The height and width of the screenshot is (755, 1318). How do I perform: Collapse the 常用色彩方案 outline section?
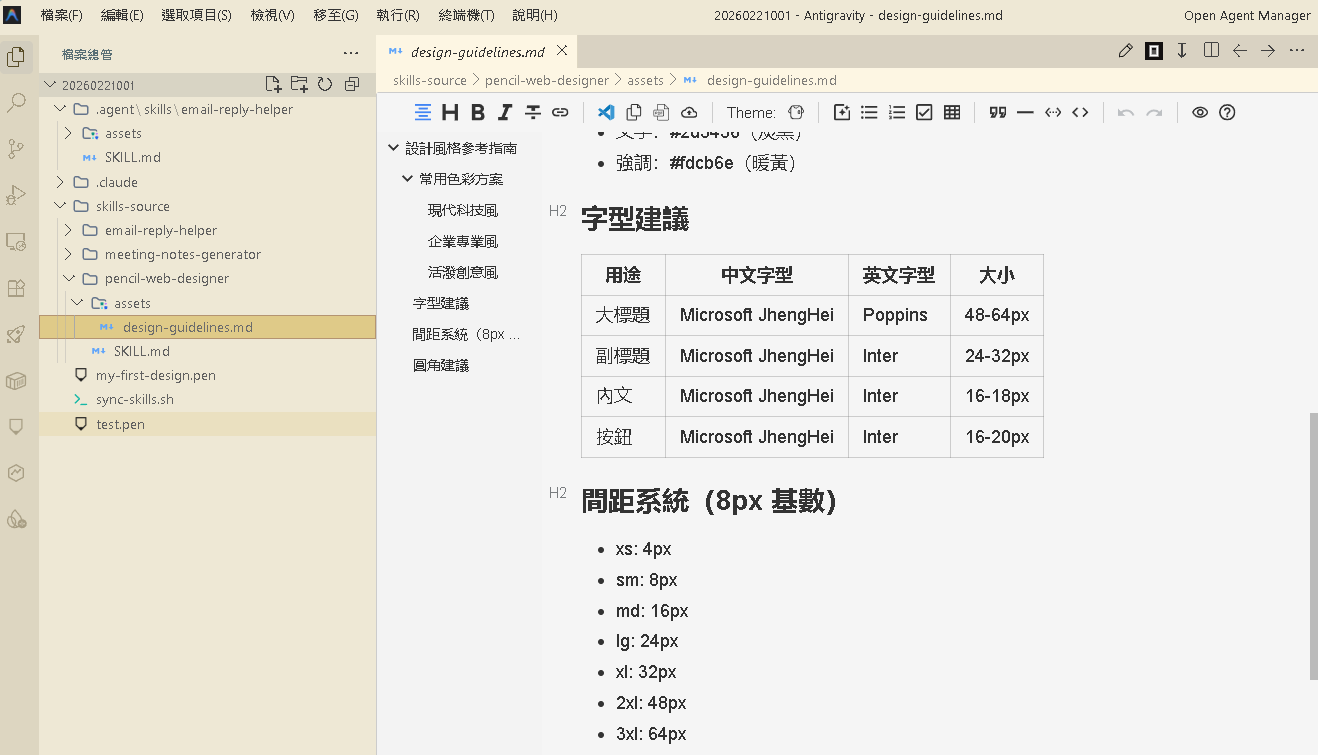[x=408, y=178]
